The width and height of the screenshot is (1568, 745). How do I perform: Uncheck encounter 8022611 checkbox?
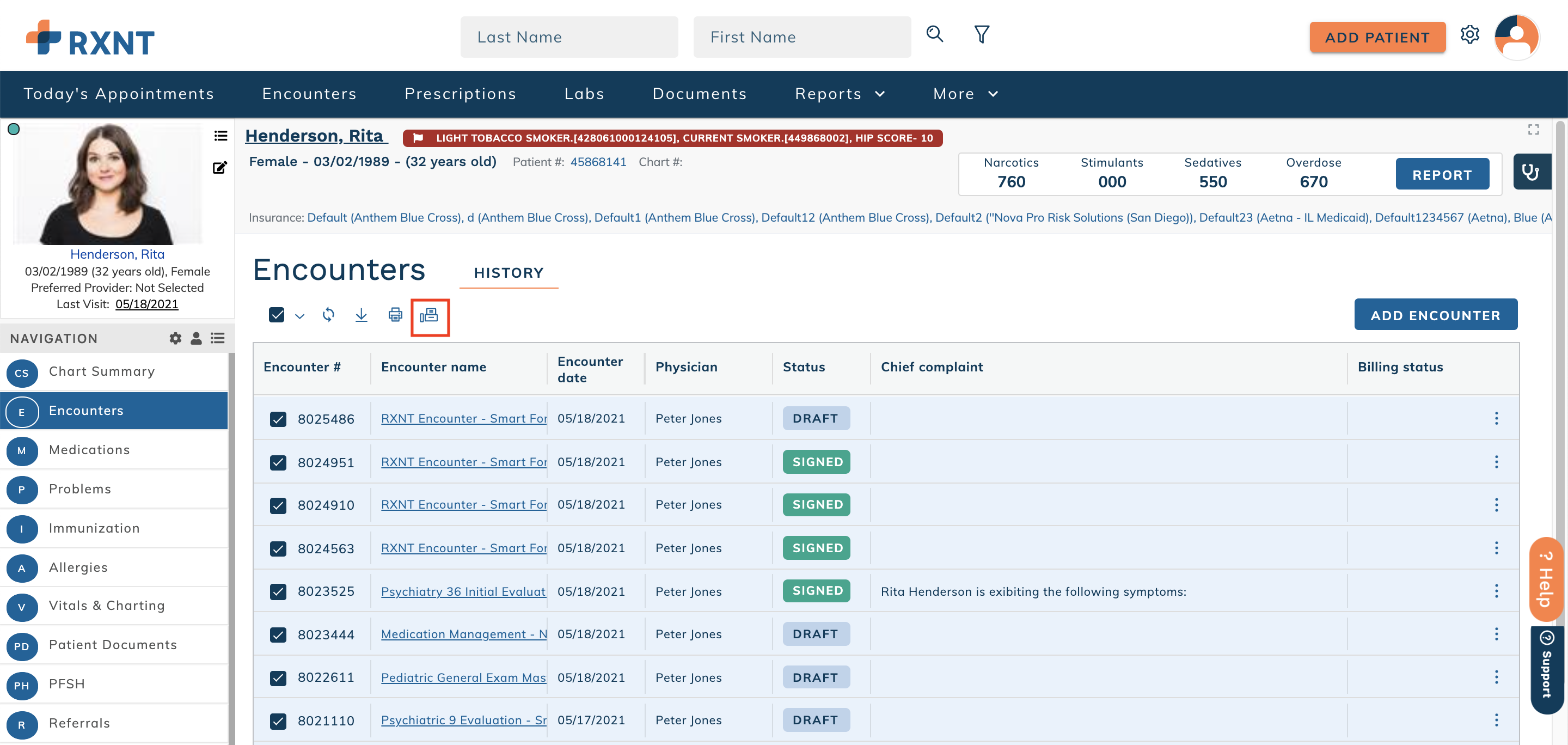(x=278, y=678)
